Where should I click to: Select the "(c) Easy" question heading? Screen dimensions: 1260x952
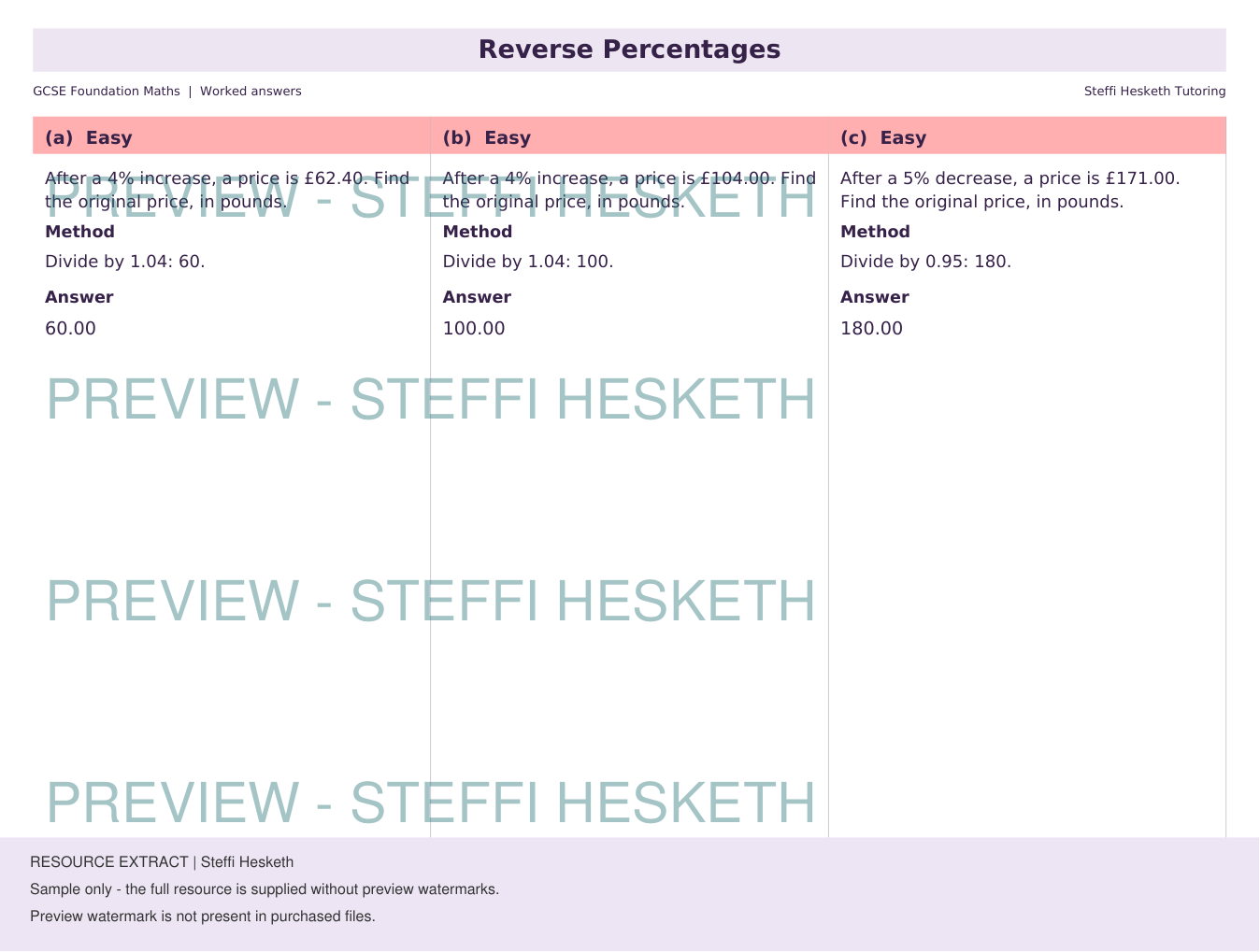883,137
